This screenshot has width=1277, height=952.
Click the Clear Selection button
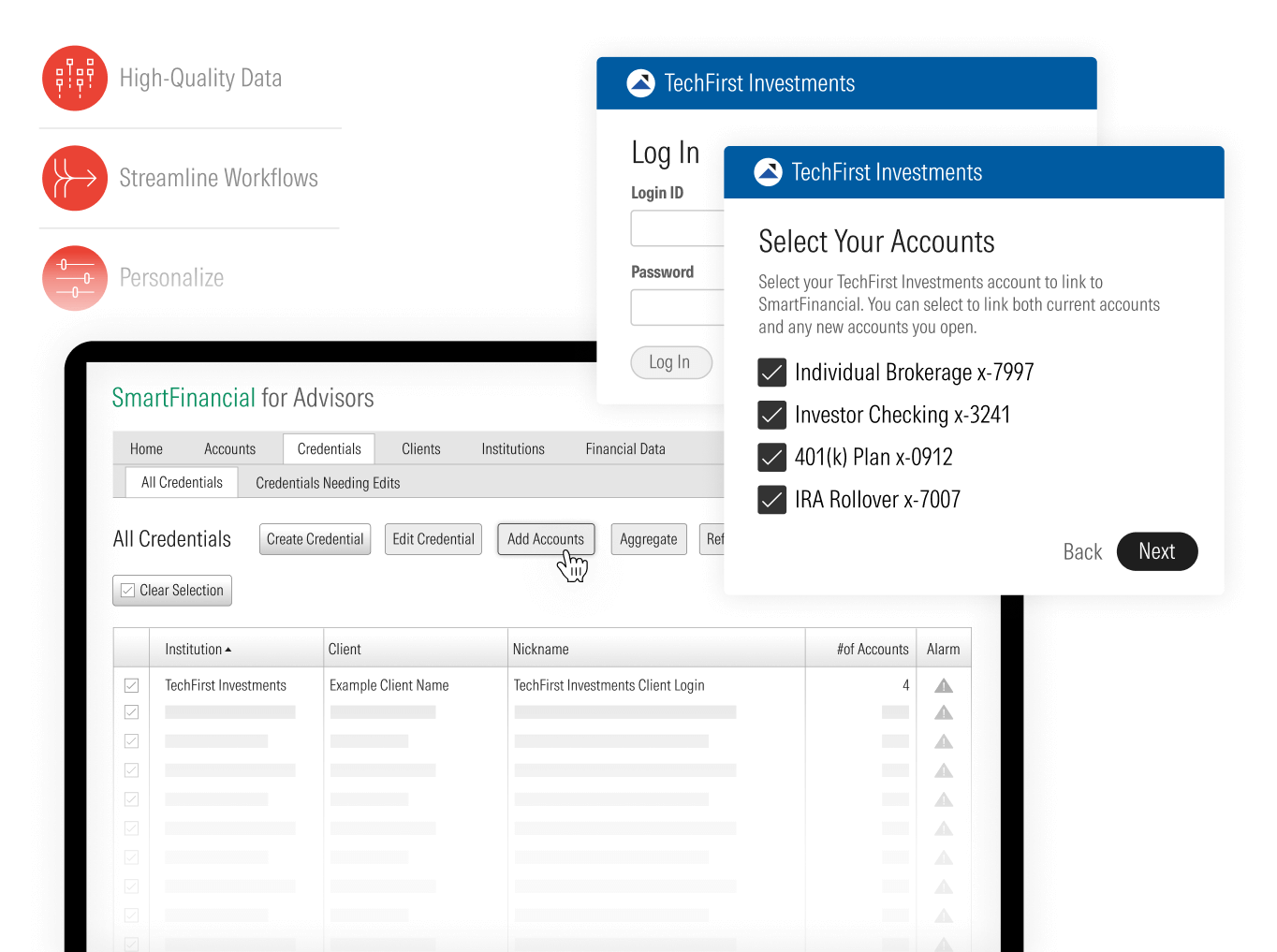pos(172,591)
